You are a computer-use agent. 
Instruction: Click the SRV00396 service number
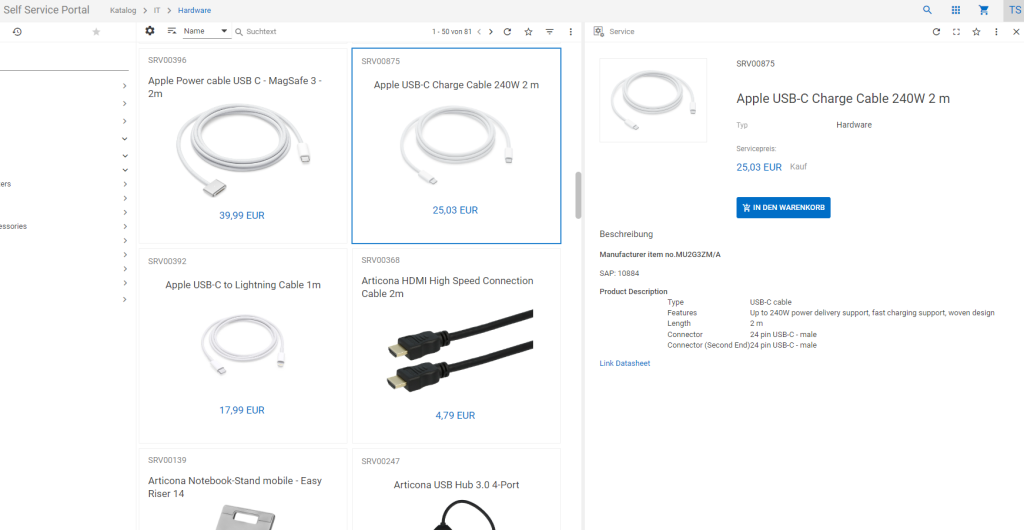coord(167,60)
